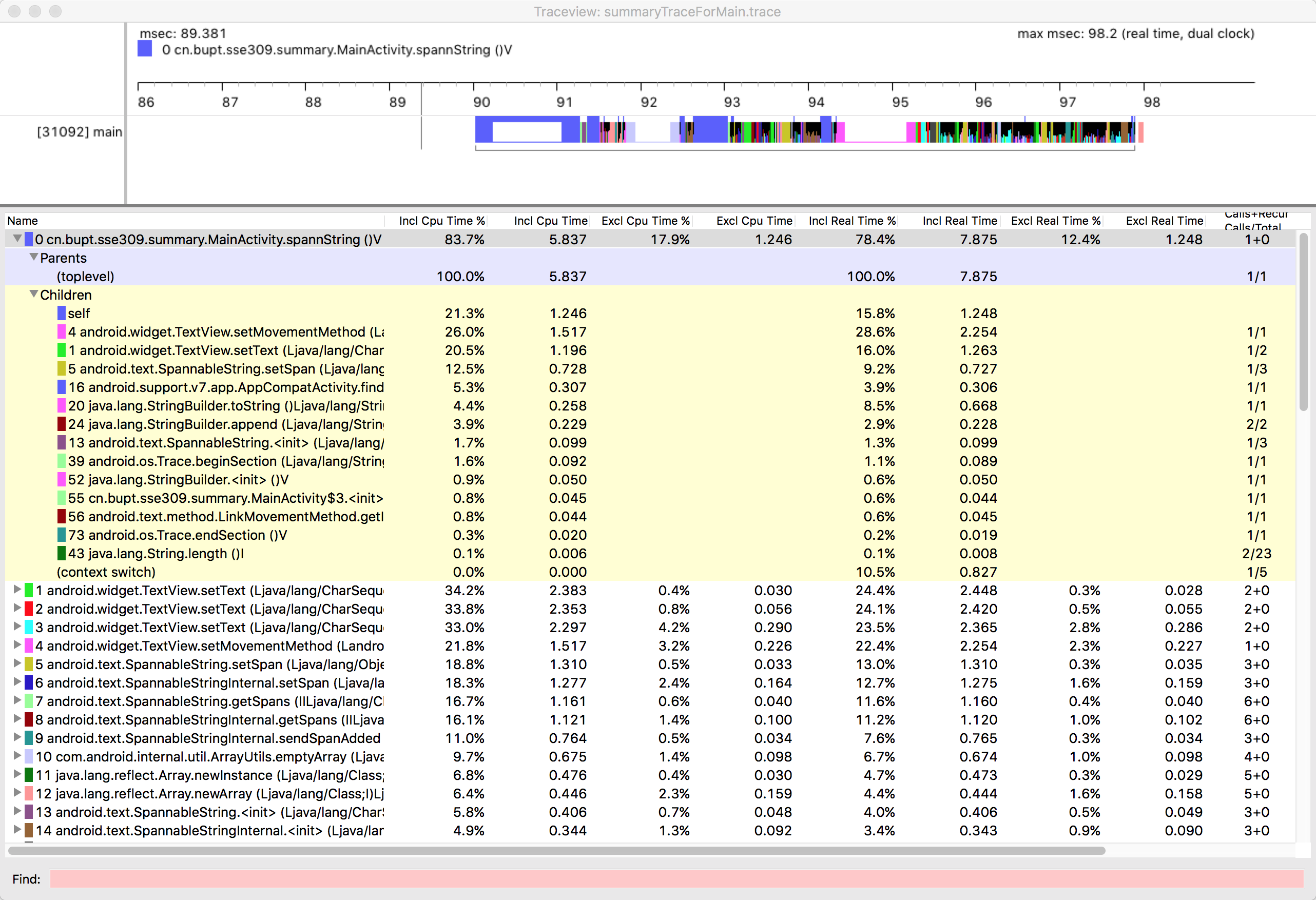Collapse the Children section
The height and width of the screenshot is (900, 1316).
(34, 295)
